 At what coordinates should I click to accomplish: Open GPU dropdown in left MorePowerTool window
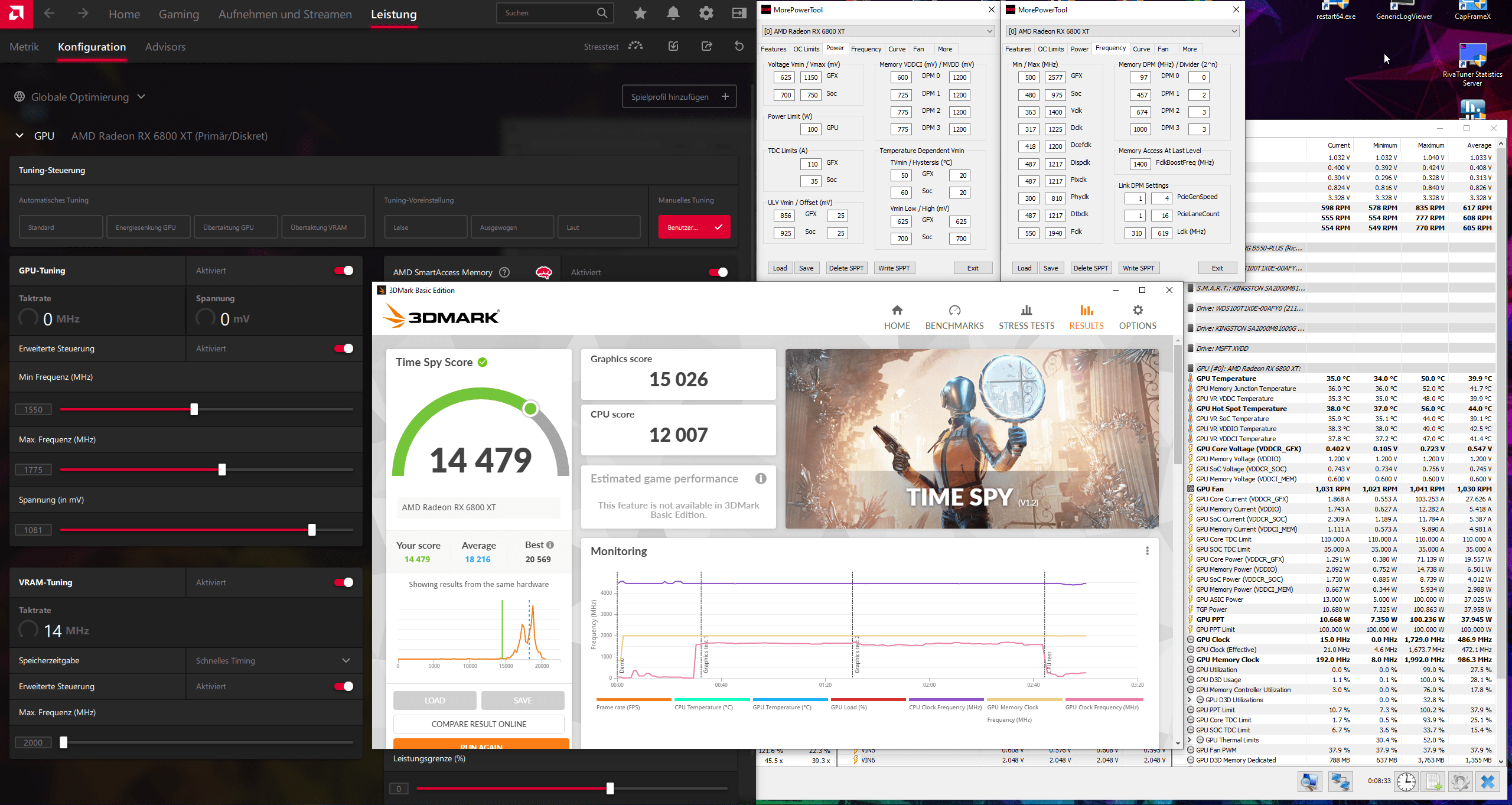click(878, 31)
